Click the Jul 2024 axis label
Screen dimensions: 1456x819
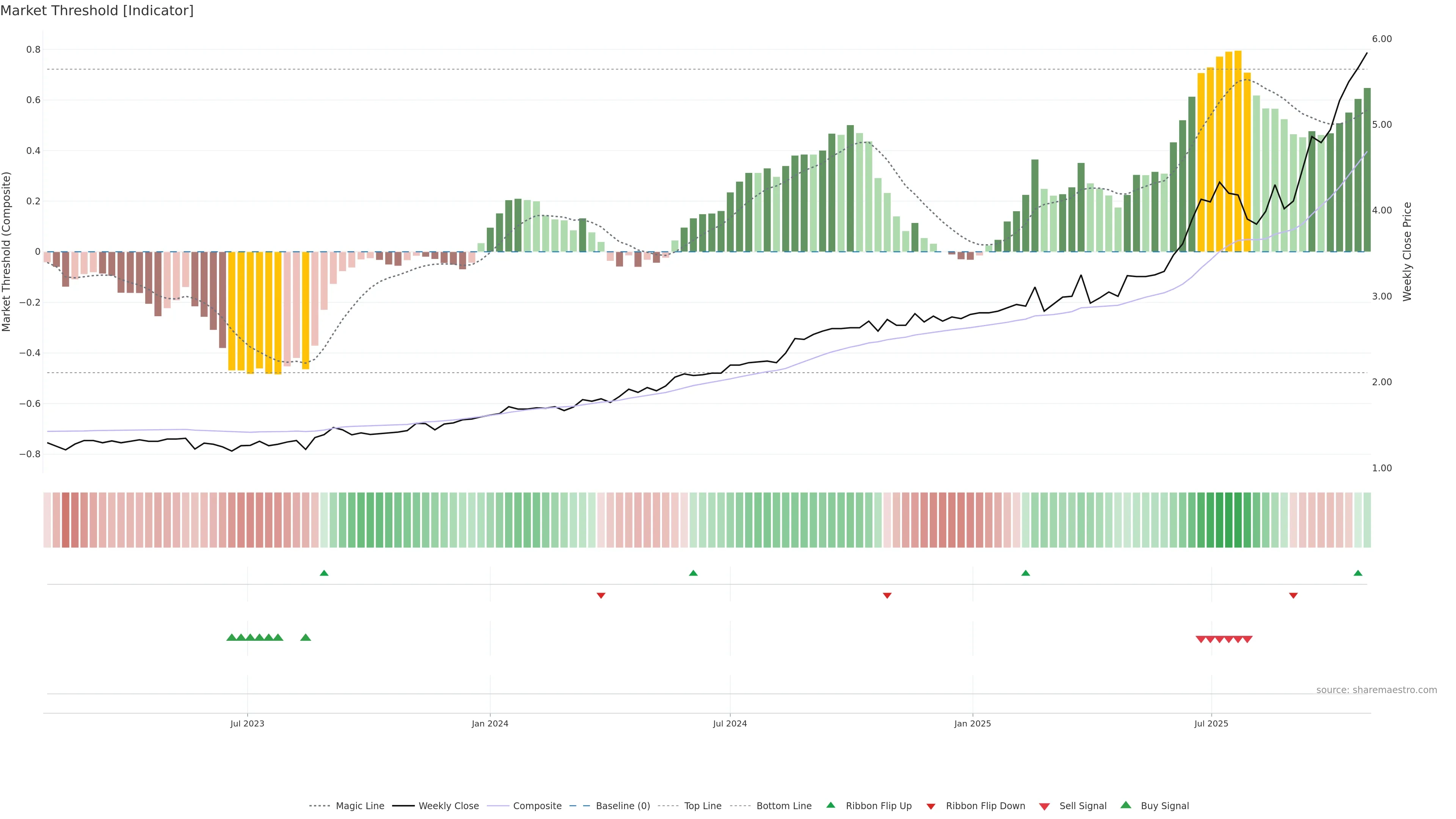[730, 723]
